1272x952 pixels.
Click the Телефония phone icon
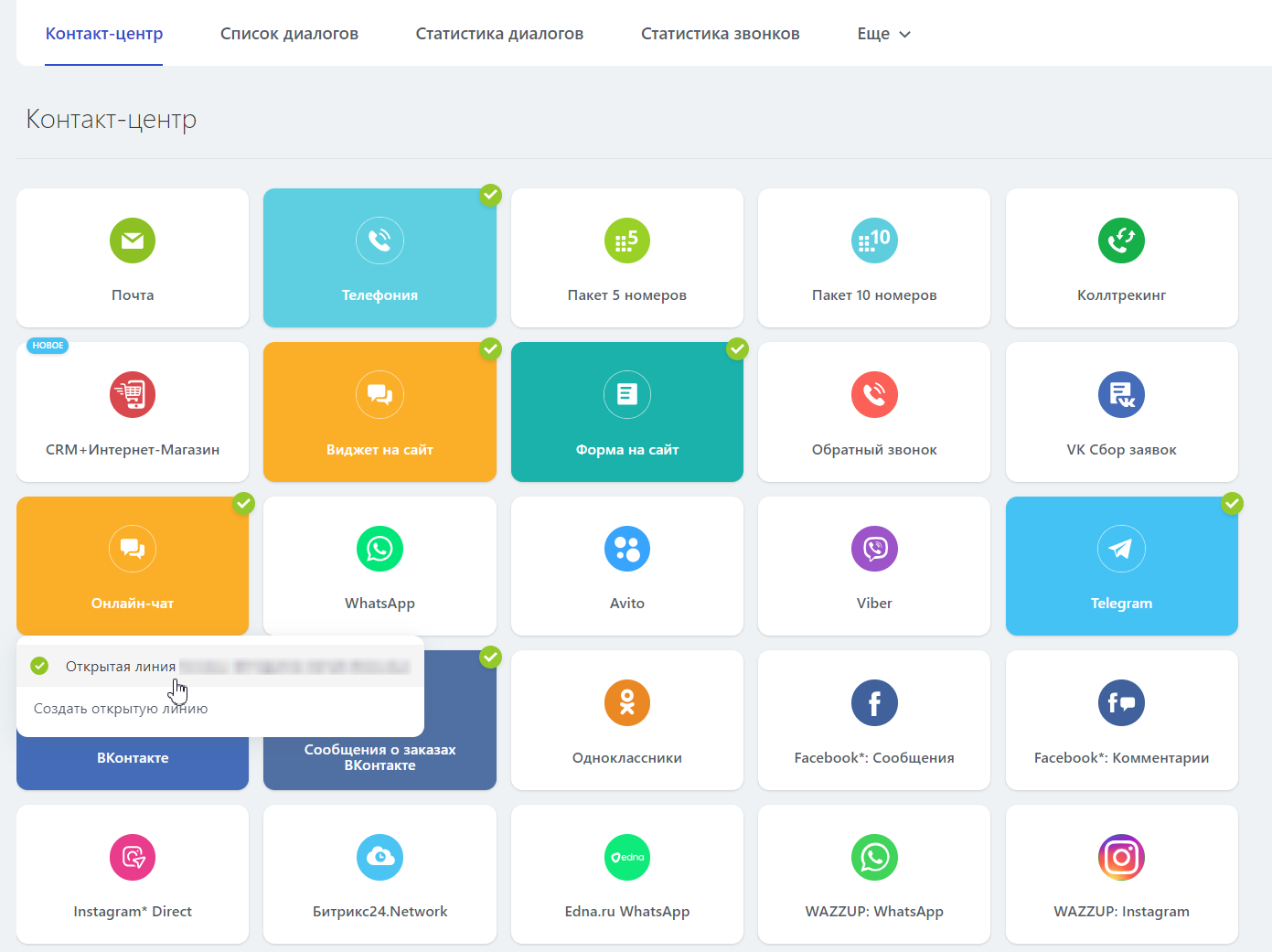379,241
